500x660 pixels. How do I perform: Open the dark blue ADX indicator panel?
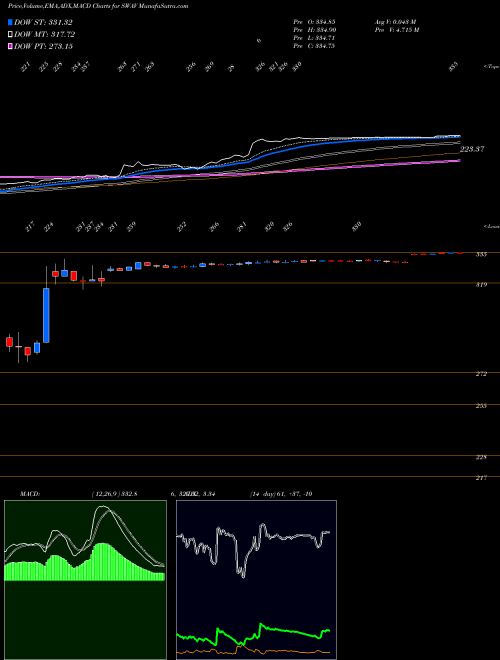click(x=256, y=580)
